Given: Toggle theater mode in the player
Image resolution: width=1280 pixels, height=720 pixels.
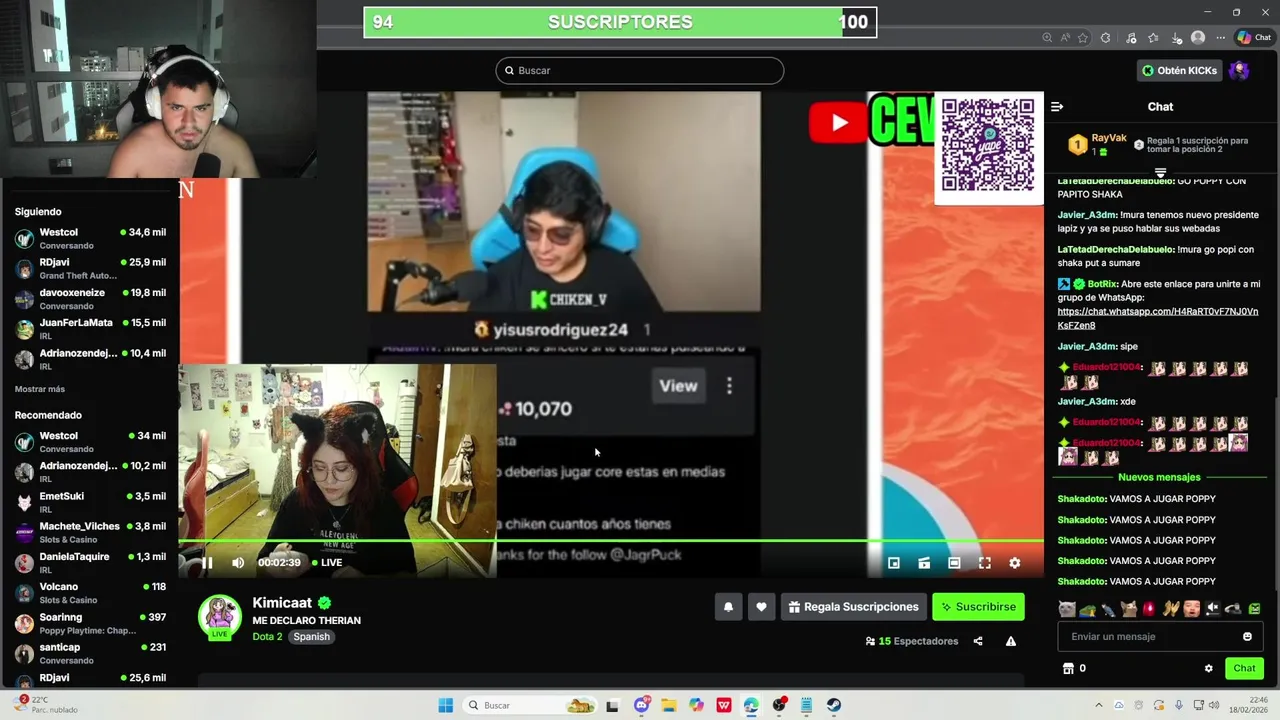Looking at the screenshot, I should point(954,563).
